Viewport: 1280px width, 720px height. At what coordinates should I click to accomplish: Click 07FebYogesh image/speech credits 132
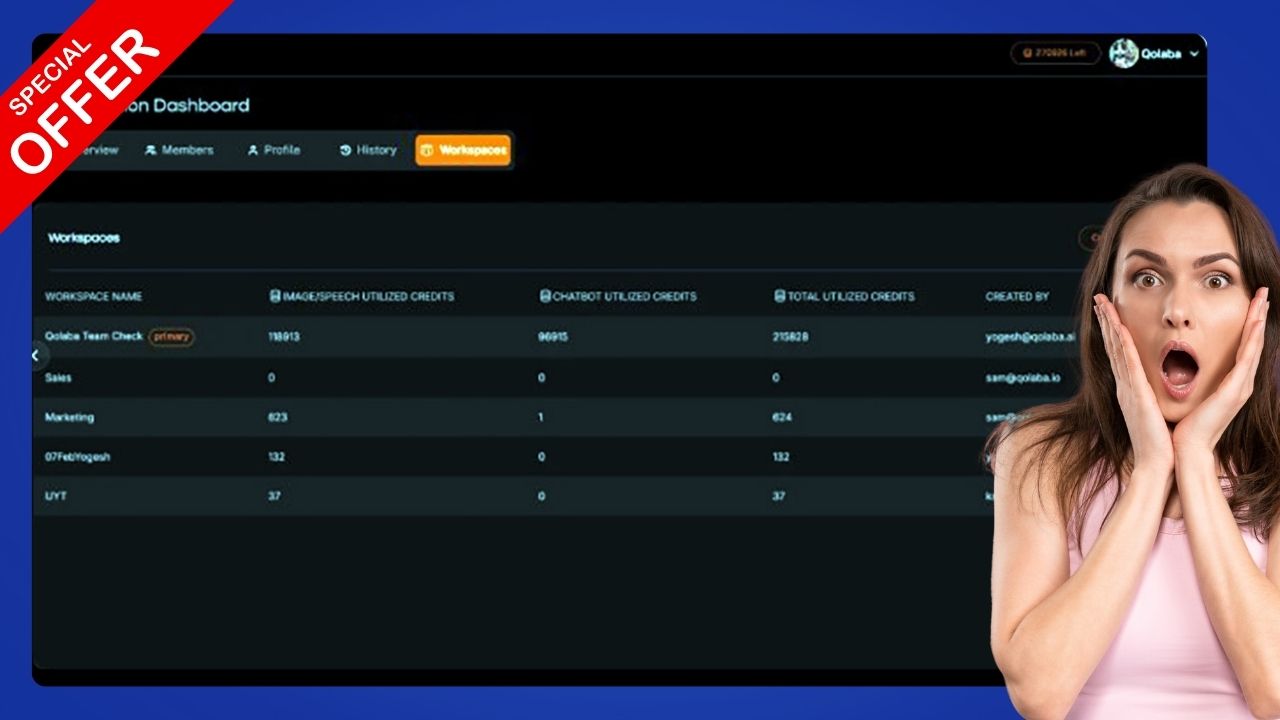[x=277, y=457]
